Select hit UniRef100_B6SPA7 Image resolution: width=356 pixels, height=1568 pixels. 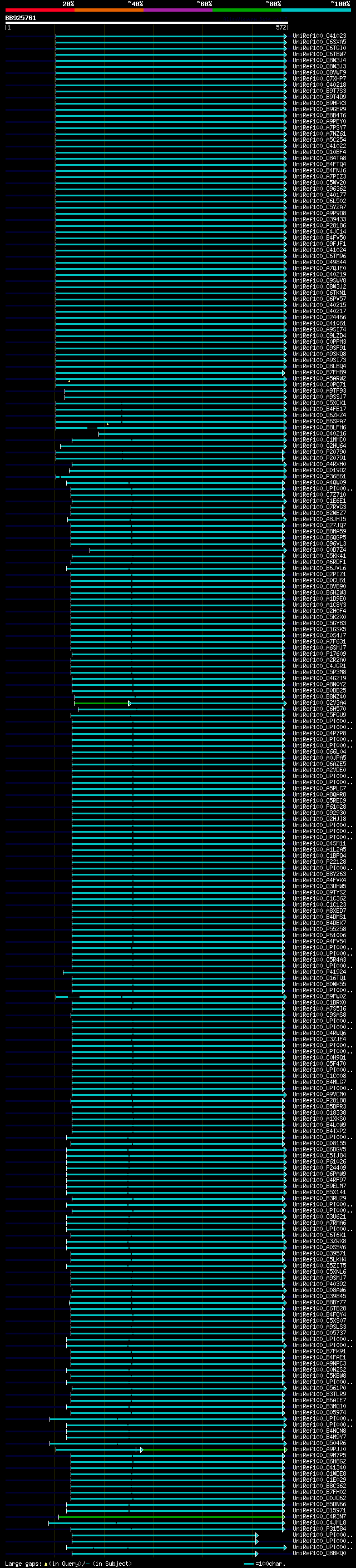point(319,421)
